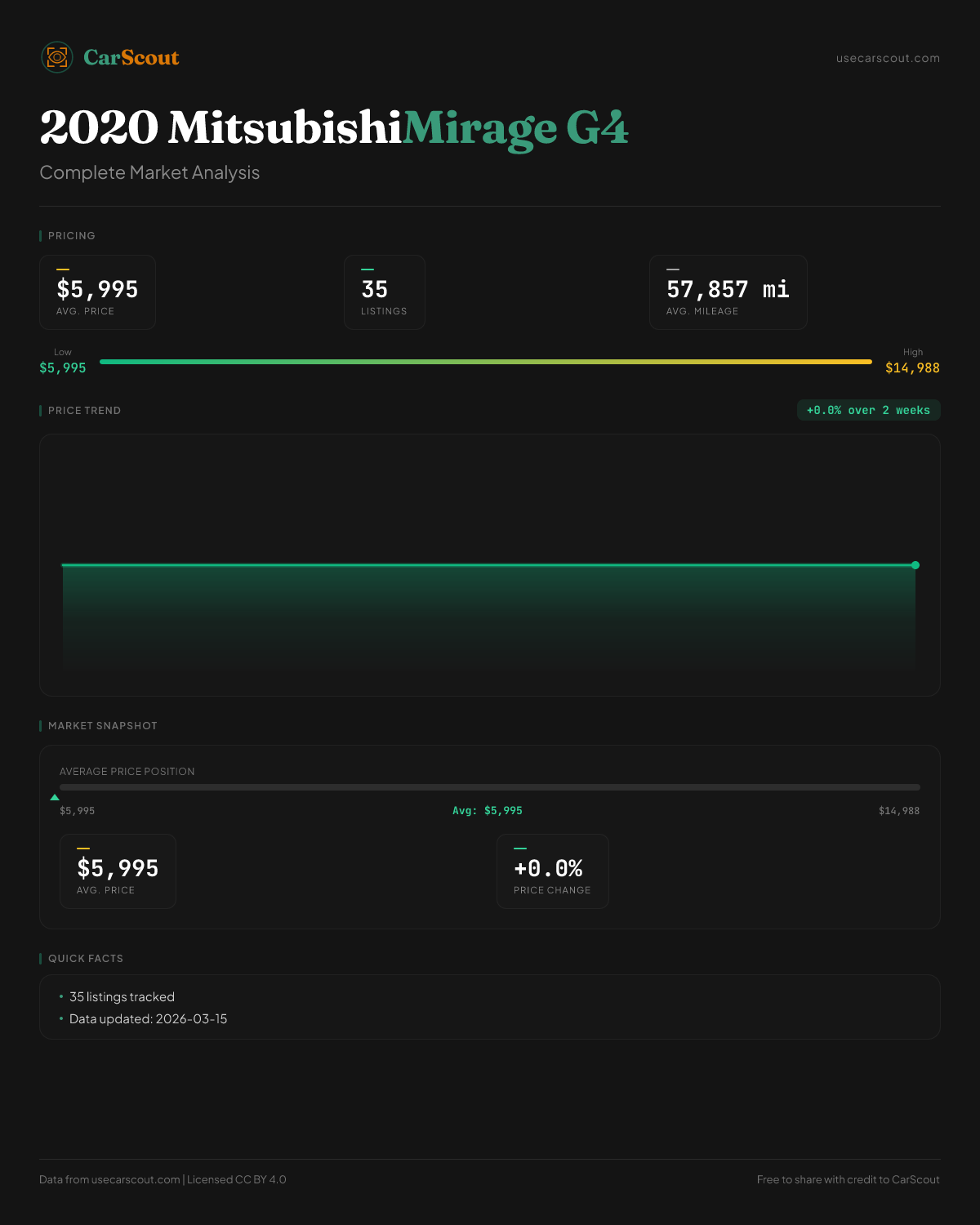Image resolution: width=980 pixels, height=1225 pixels.
Task: Click the CarScout brand name text
Action: [x=131, y=57]
